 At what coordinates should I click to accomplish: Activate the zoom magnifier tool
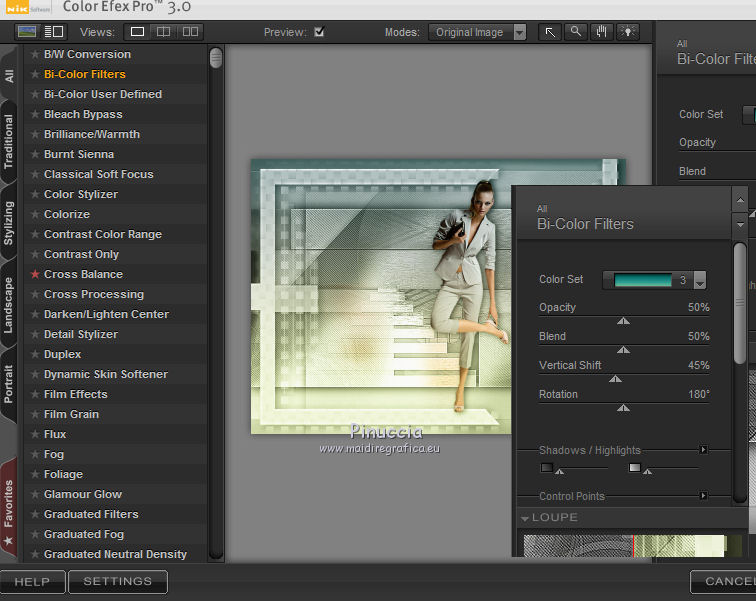pos(576,32)
